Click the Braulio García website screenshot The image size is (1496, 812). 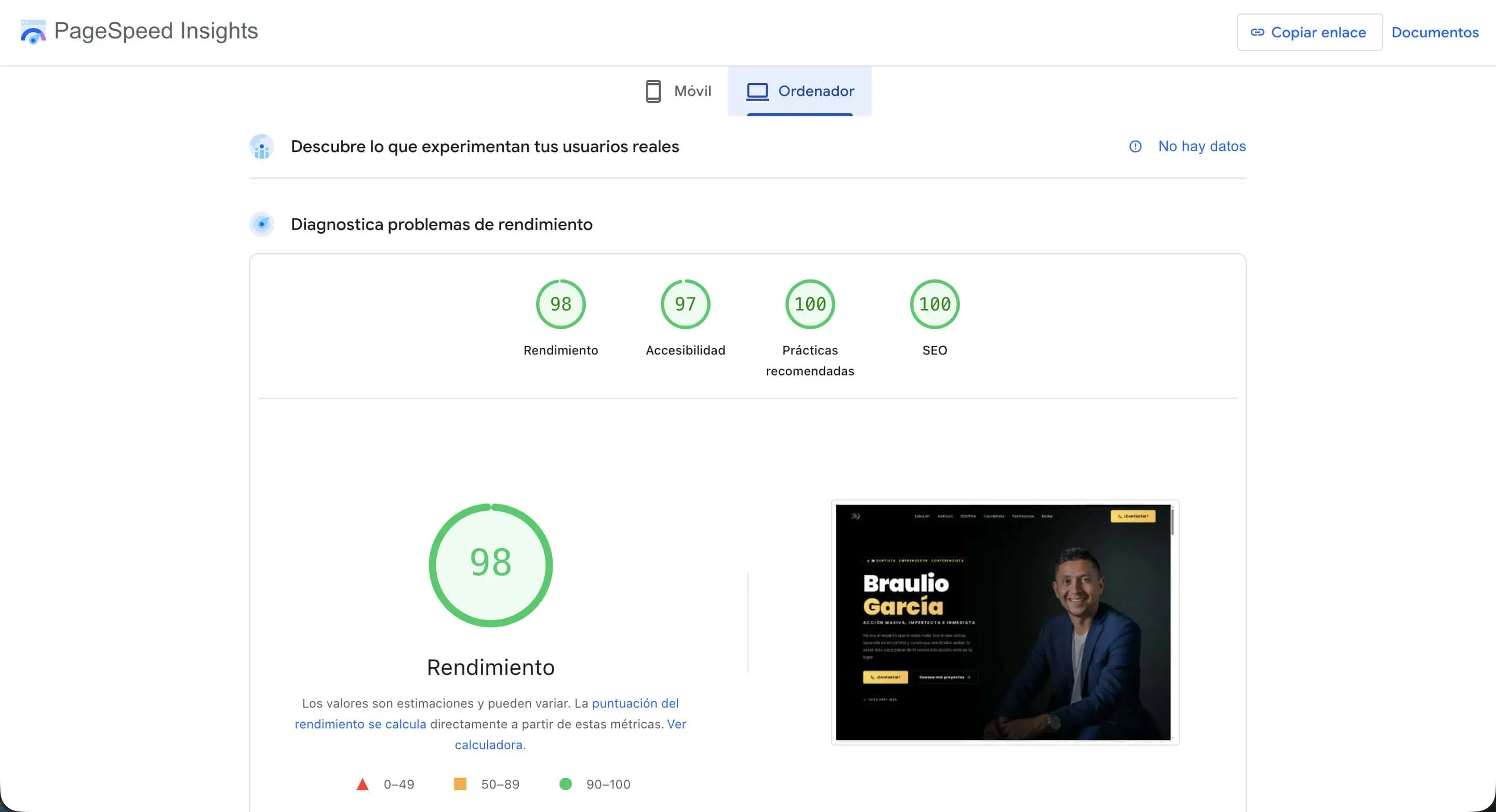(1005, 621)
